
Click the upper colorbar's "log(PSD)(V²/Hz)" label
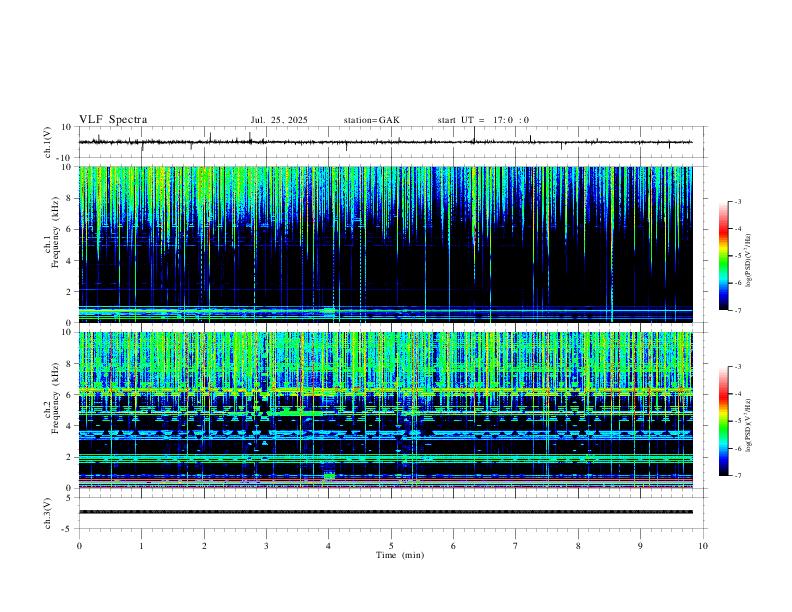tap(748, 261)
